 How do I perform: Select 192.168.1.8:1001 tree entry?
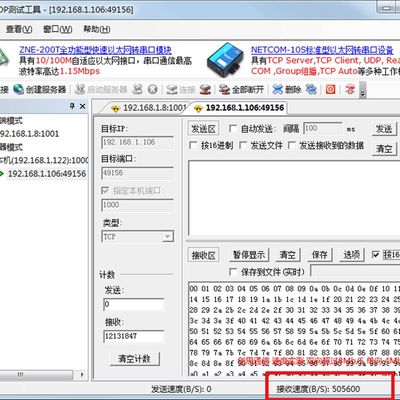29,134
